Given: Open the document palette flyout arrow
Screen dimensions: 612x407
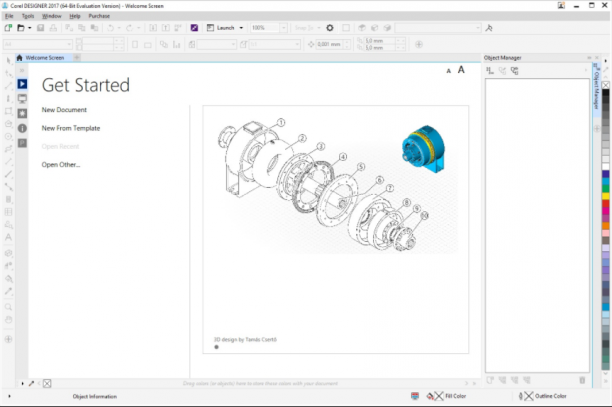Looking at the screenshot, I should point(23,384).
